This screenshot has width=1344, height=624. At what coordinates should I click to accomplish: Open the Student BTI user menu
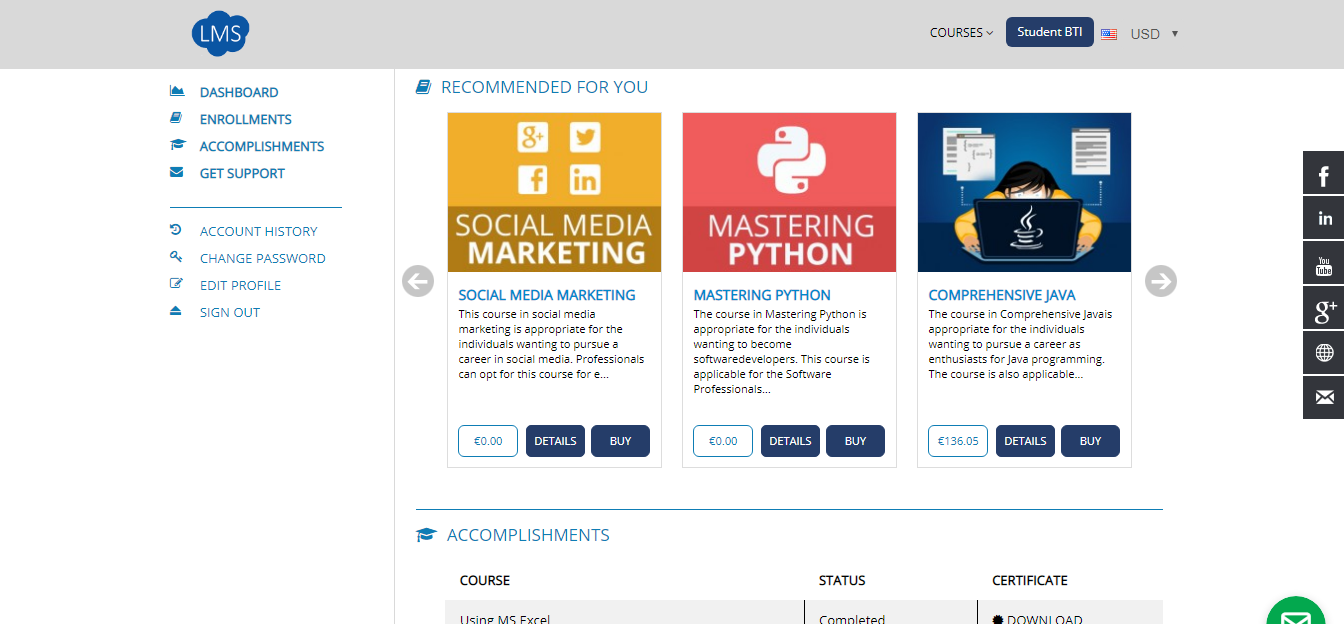coord(1049,32)
